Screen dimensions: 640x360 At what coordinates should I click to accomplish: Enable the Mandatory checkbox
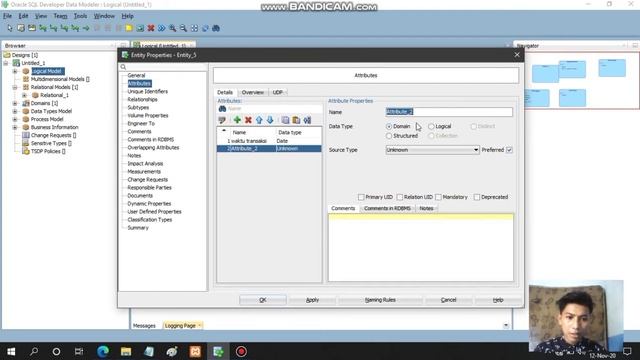point(438,197)
